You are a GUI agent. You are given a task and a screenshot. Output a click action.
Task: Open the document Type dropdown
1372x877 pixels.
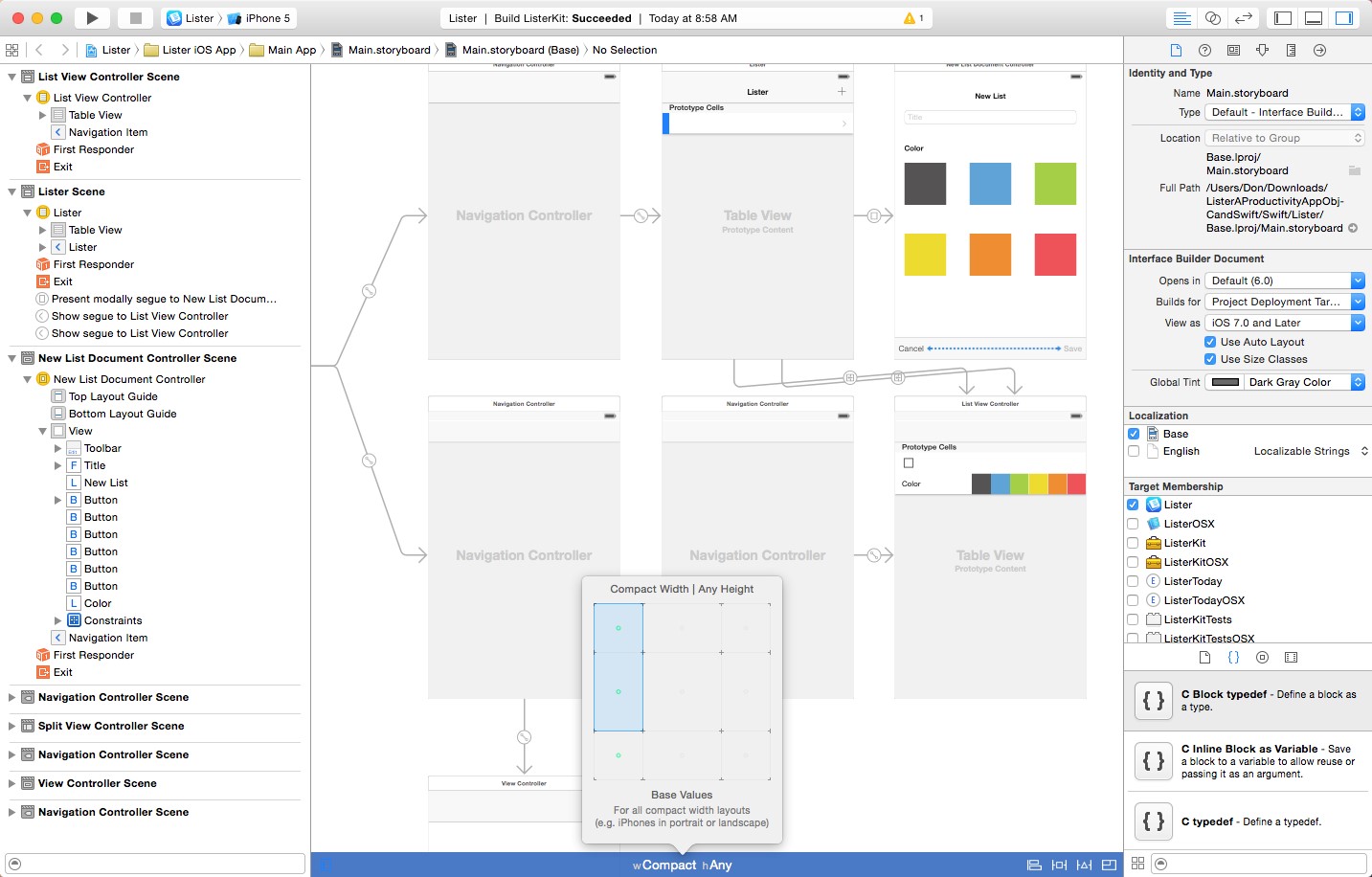1285,112
